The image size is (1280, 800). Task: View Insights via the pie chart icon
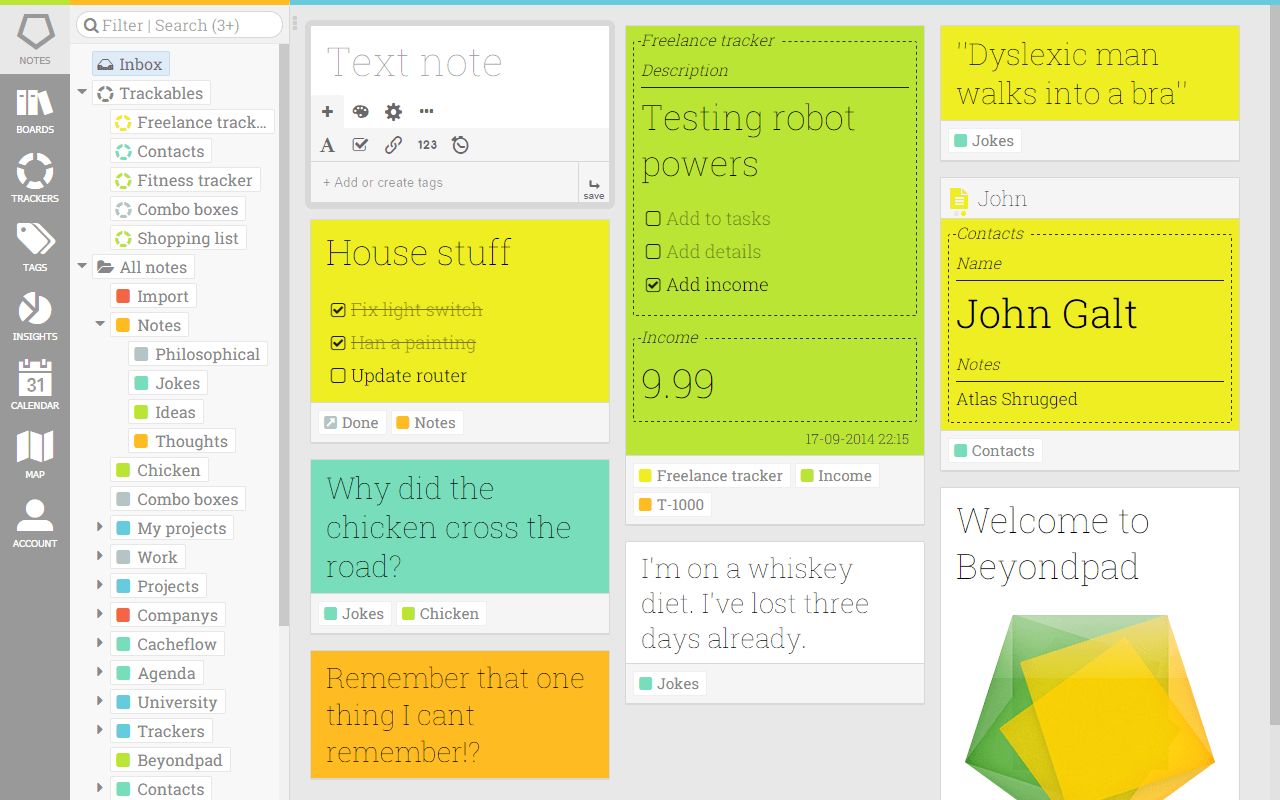click(x=35, y=317)
